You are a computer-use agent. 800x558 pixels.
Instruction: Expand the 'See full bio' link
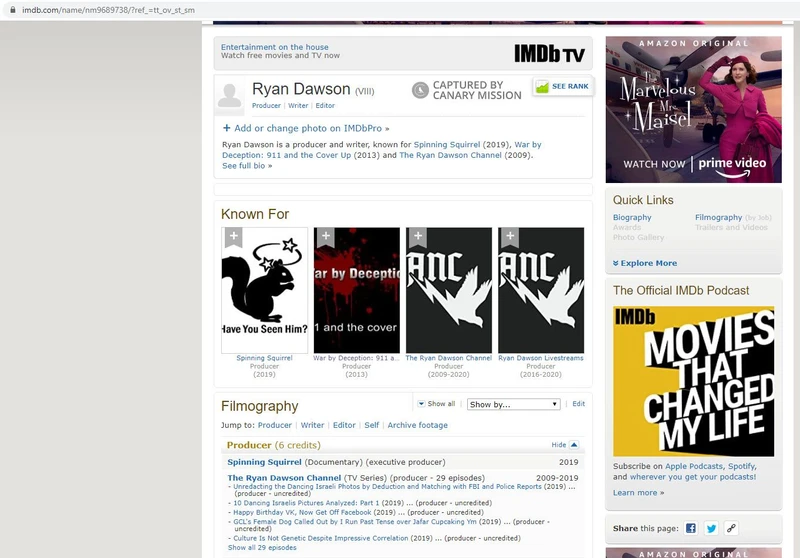click(247, 166)
